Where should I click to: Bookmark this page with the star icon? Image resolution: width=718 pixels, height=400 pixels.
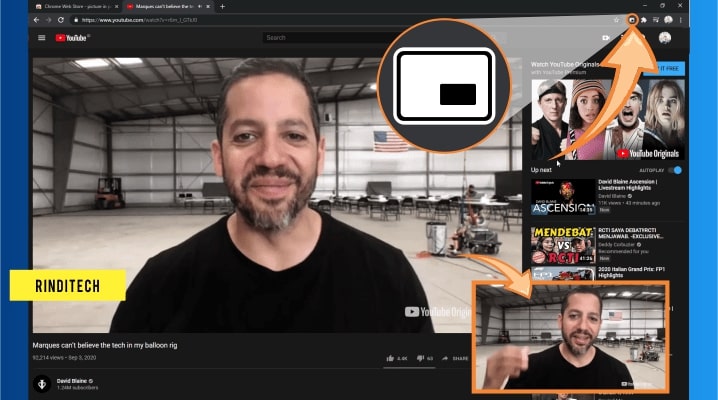pos(616,20)
